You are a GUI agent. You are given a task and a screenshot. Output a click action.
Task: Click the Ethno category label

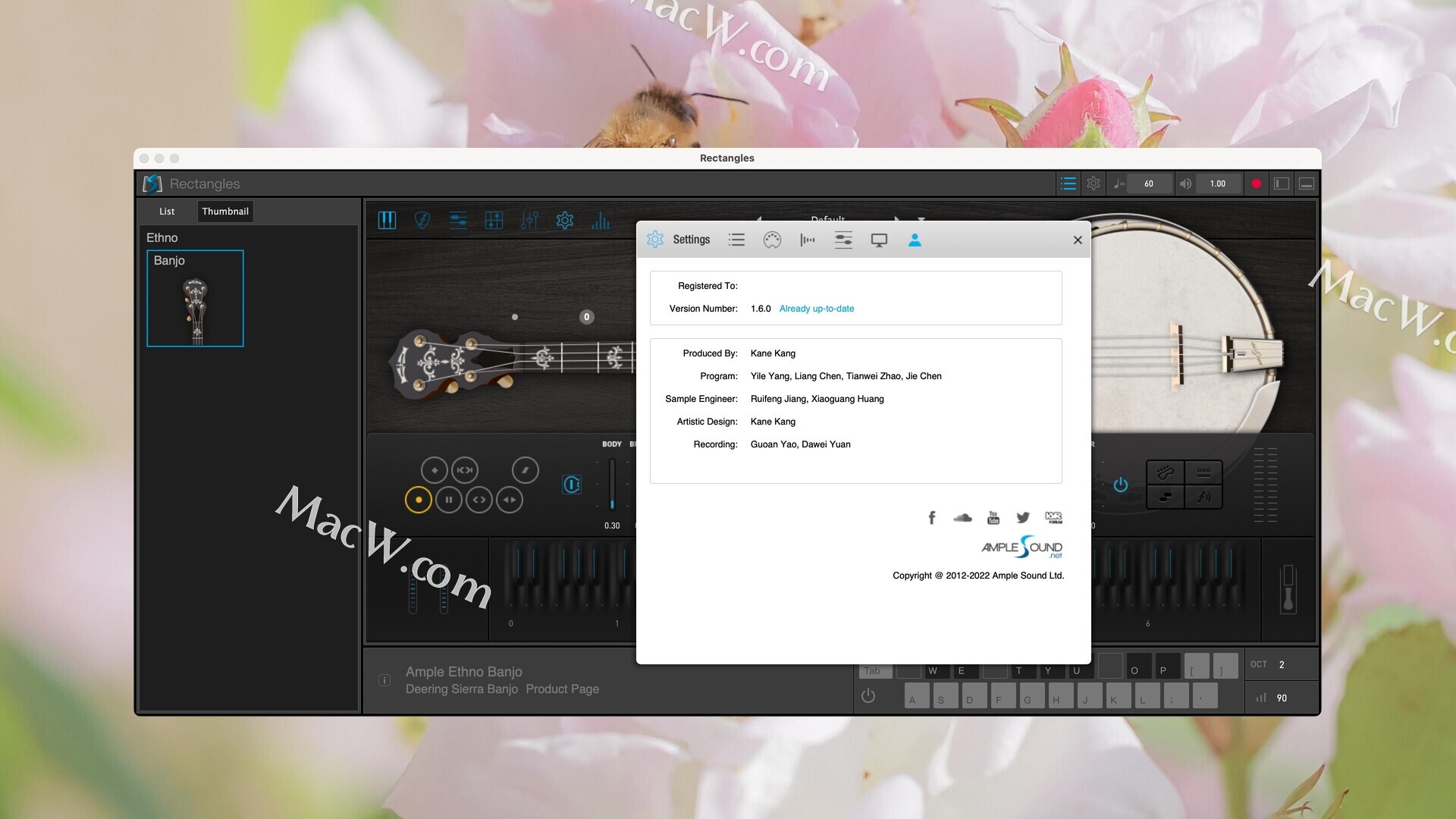click(162, 237)
